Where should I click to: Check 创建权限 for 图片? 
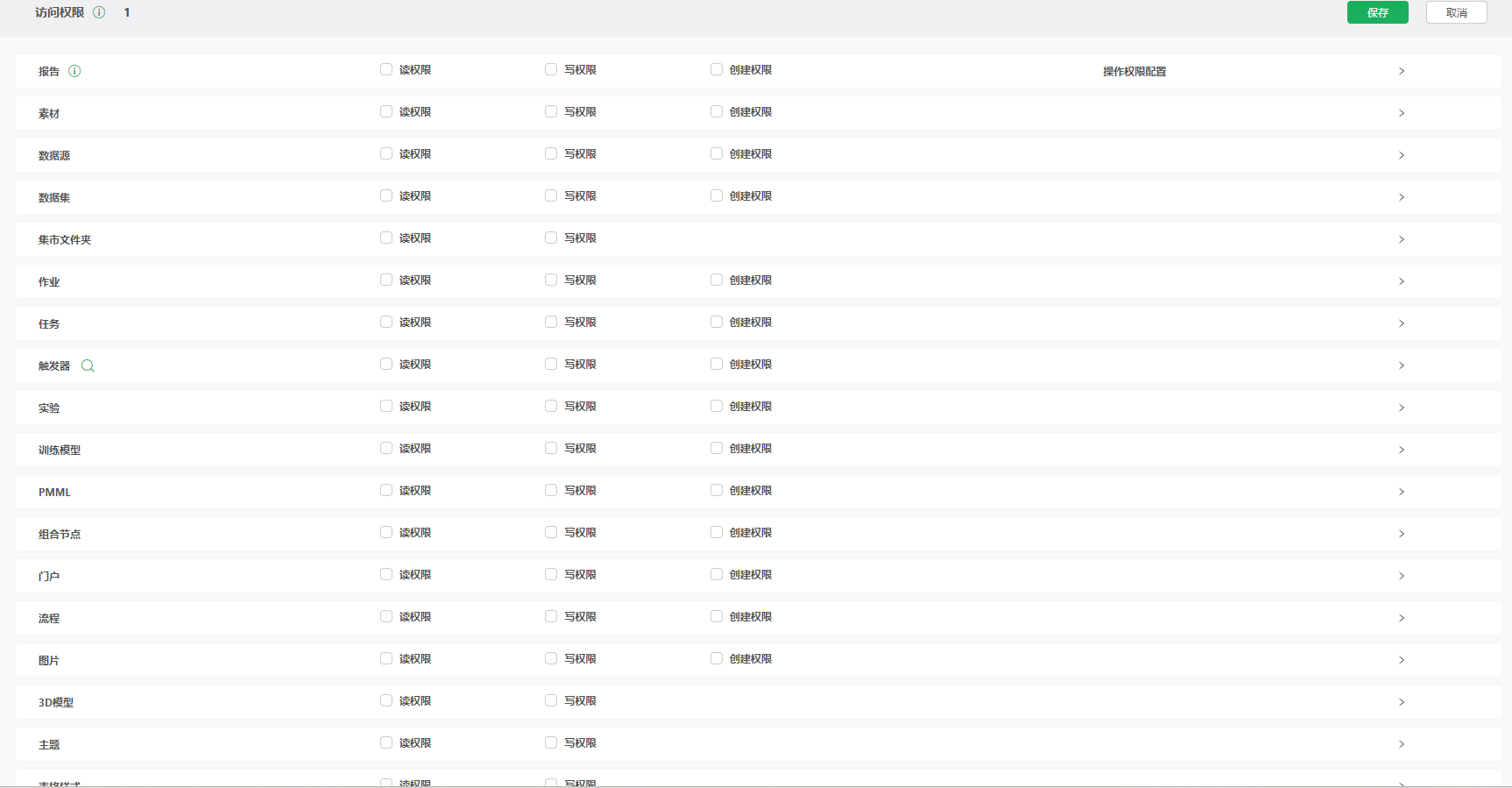(x=717, y=658)
